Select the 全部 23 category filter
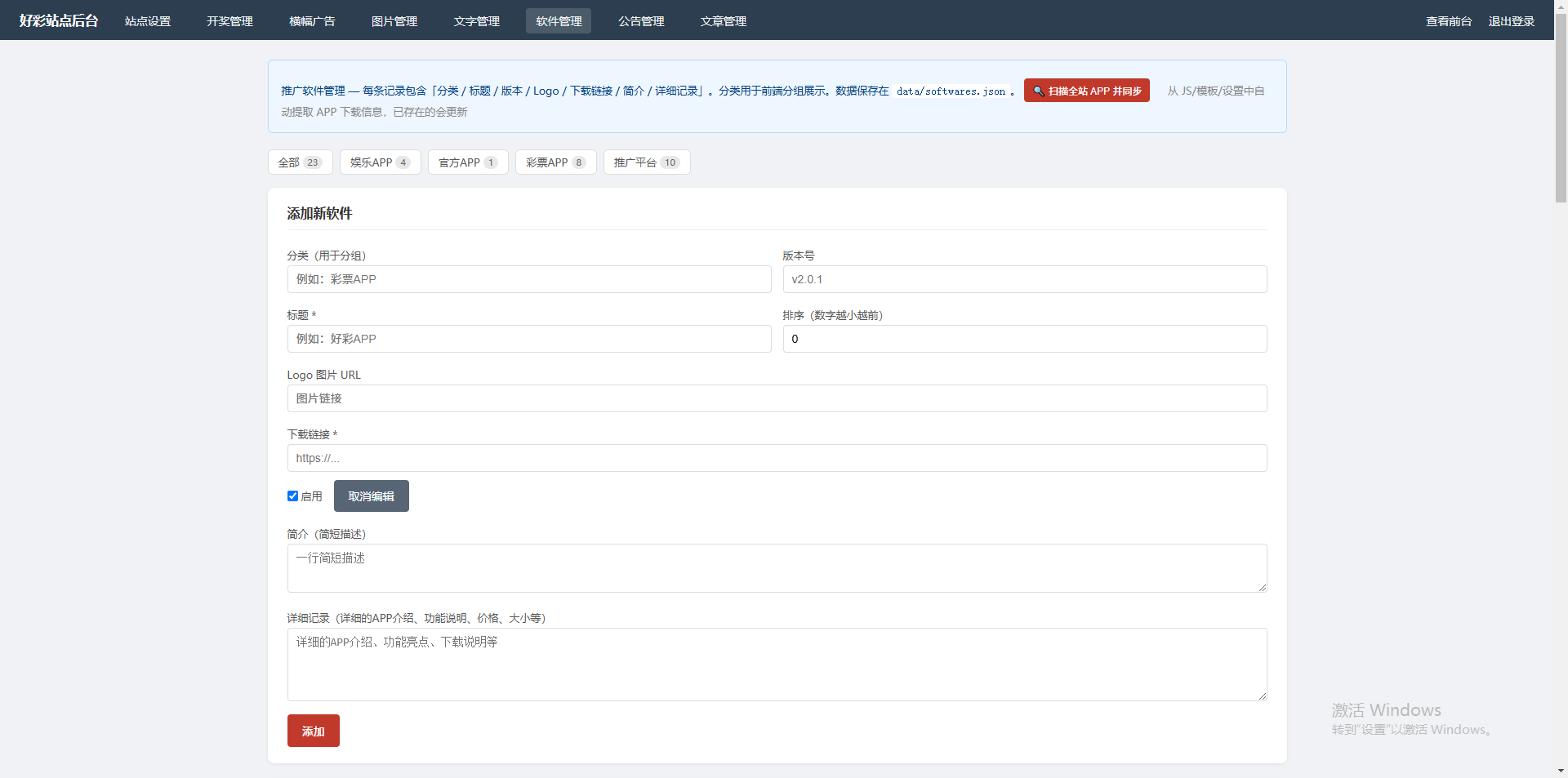 tap(300, 162)
